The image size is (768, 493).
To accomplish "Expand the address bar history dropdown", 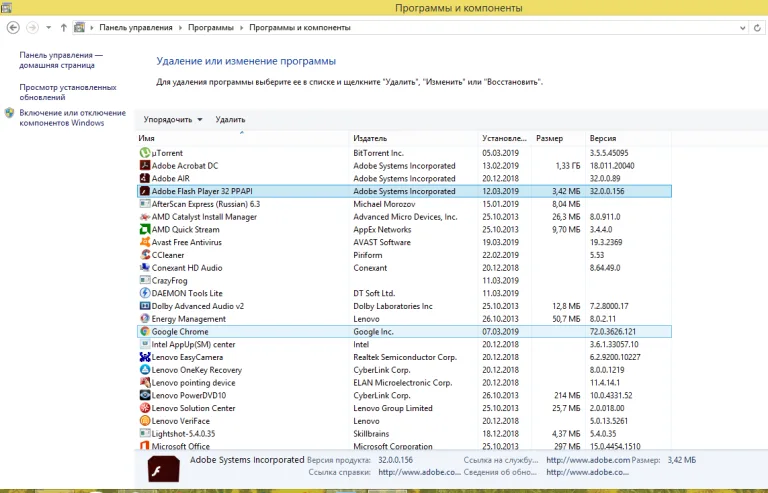I will tap(743, 28).
